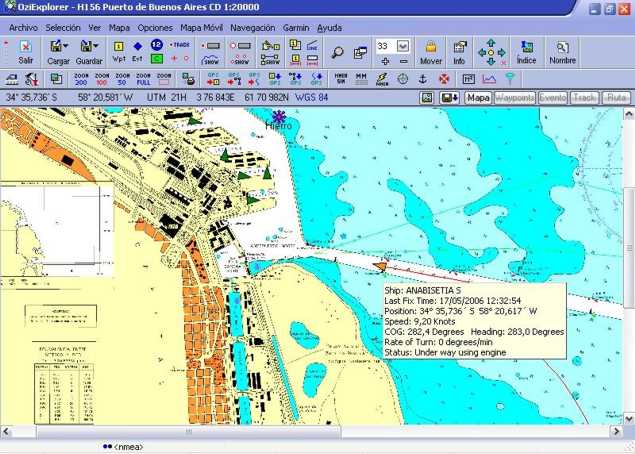Click the Hierro waypoint marker on map
Image resolution: width=635 pixels, height=454 pixels.
[279, 117]
